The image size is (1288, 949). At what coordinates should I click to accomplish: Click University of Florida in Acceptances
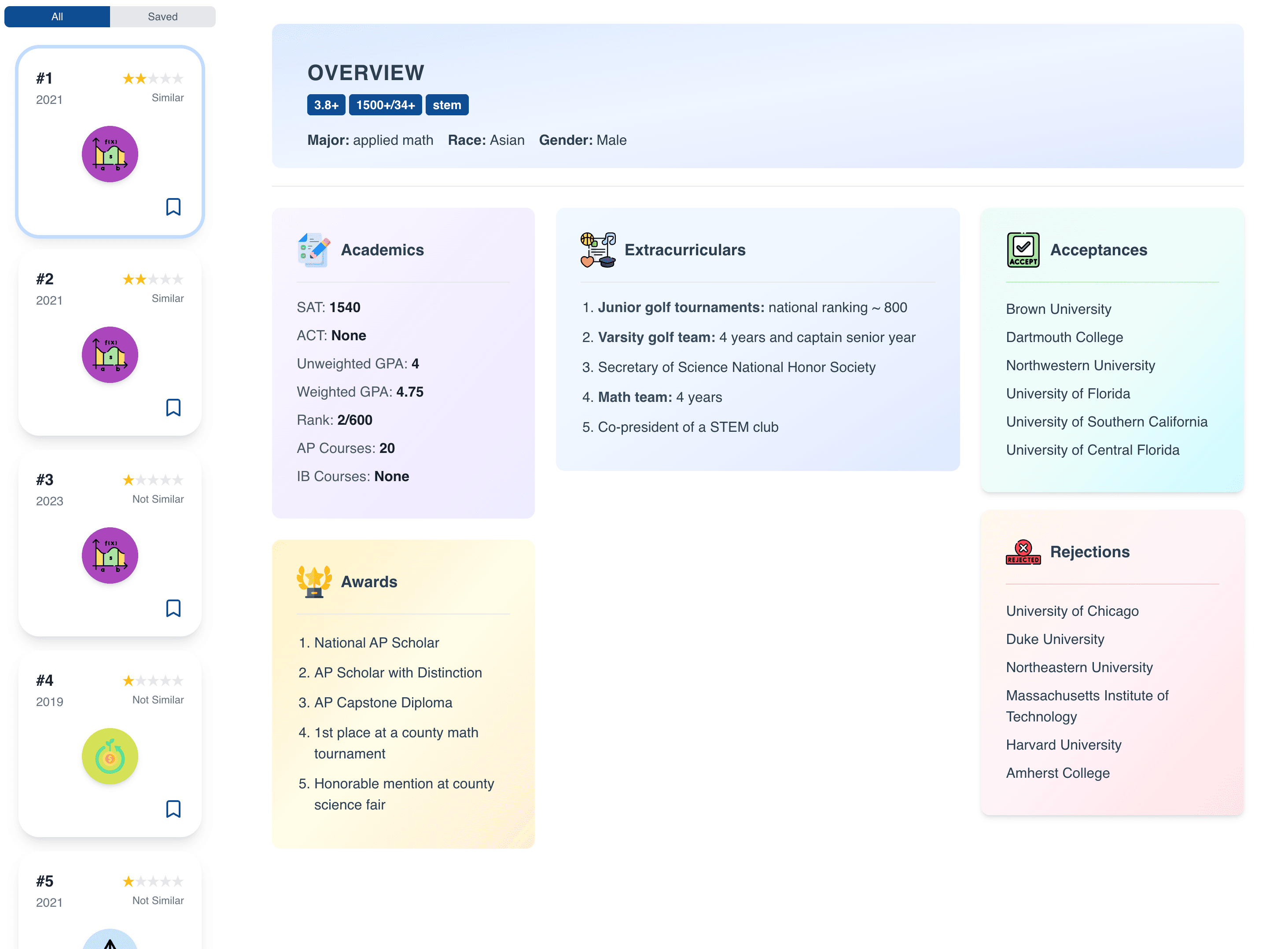click(x=1068, y=394)
